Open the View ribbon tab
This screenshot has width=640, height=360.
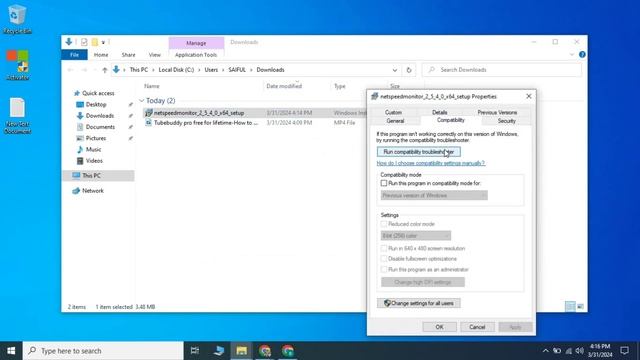pos(154,55)
